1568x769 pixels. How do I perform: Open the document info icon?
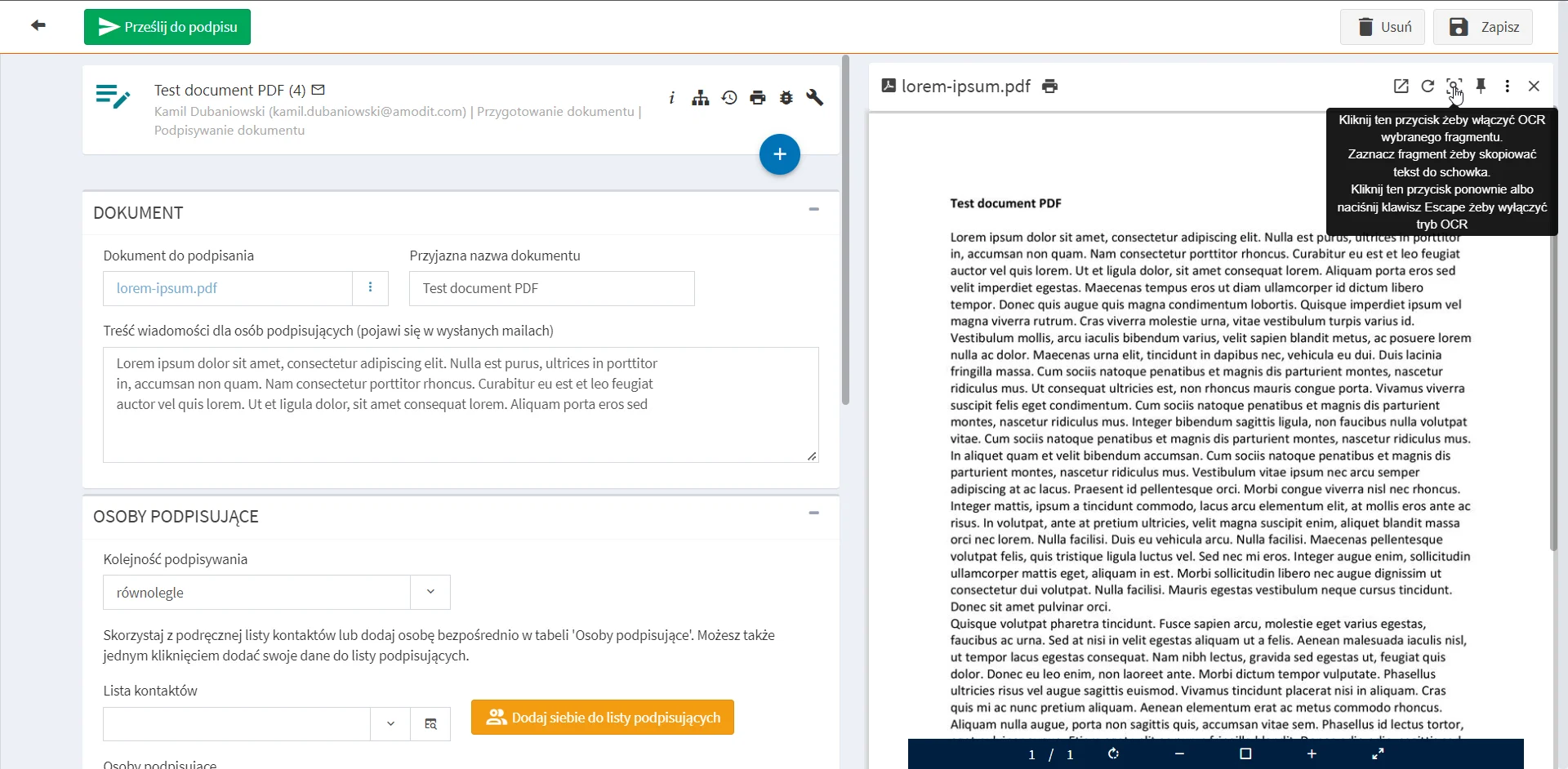[x=671, y=98]
